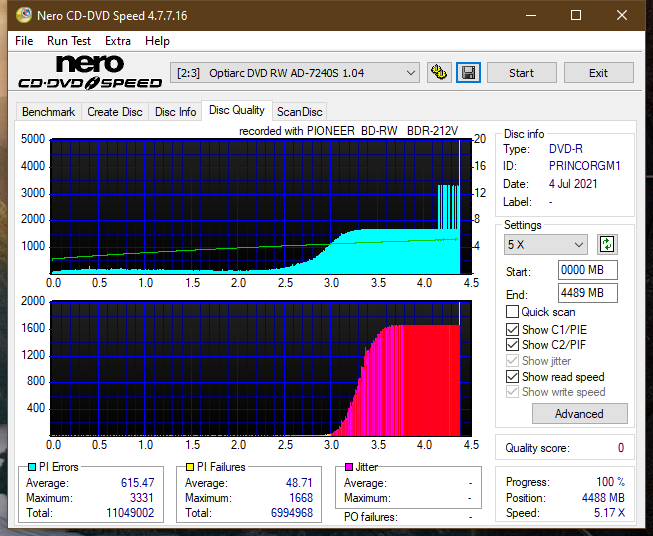Viewport: 653px width, 536px height.
Task: Open the File menu
Action: pos(24,41)
